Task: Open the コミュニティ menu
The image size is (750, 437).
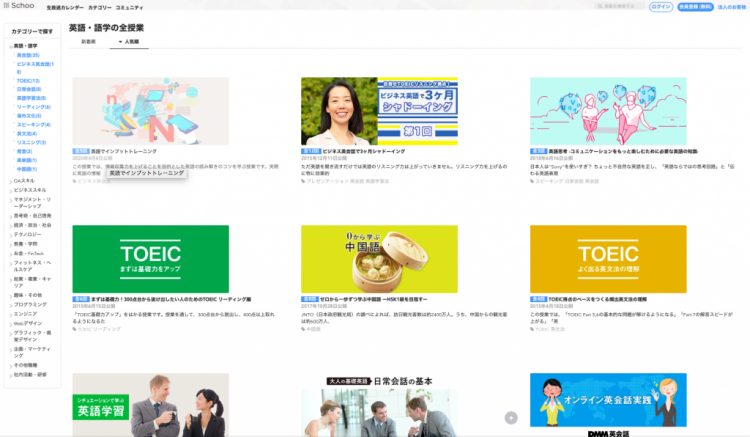Action: pyautogui.click(x=129, y=8)
